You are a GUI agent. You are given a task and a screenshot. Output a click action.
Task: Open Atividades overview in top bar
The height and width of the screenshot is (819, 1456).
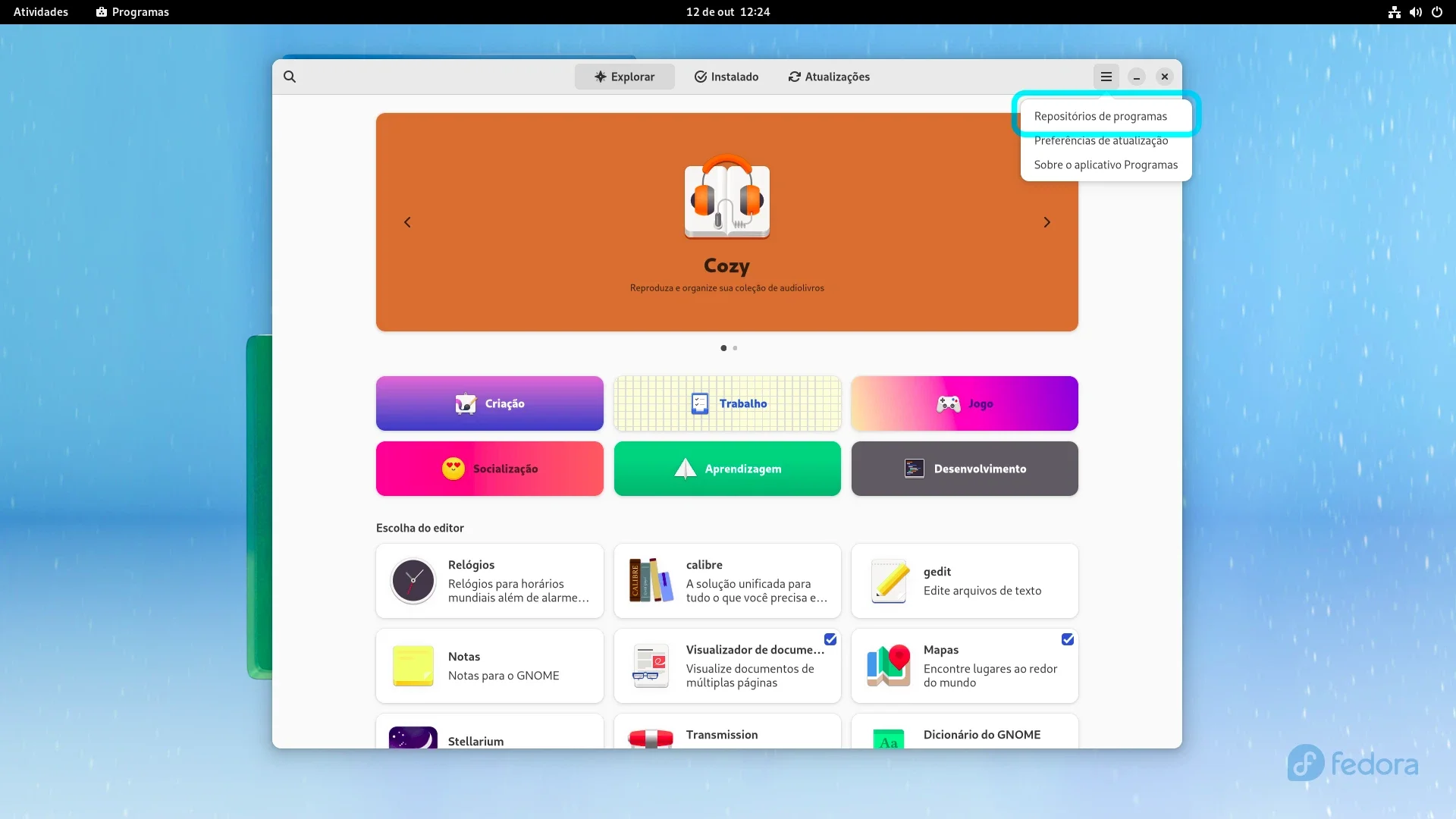click(41, 12)
